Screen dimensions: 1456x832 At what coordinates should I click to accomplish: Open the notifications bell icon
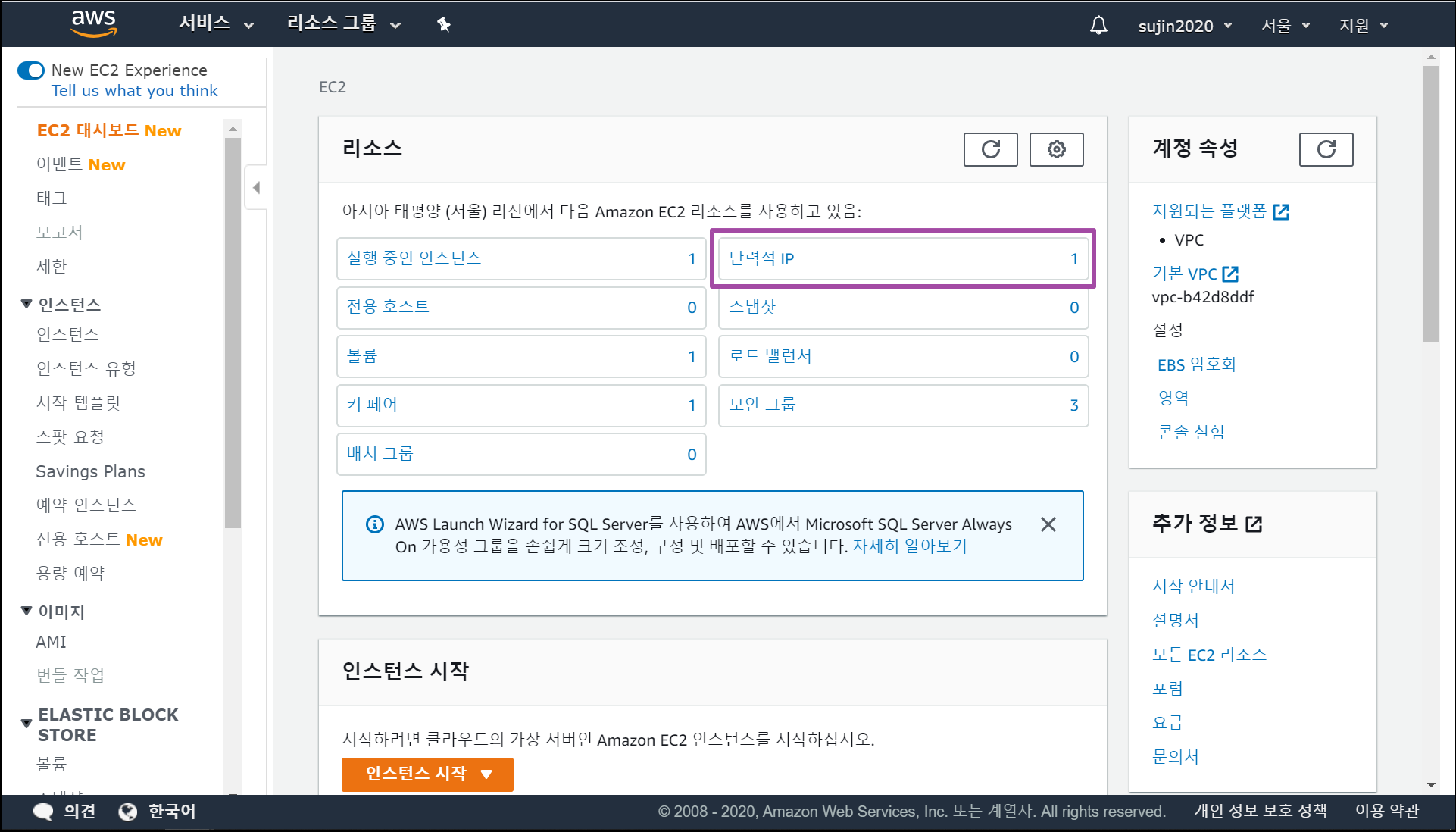[1098, 26]
